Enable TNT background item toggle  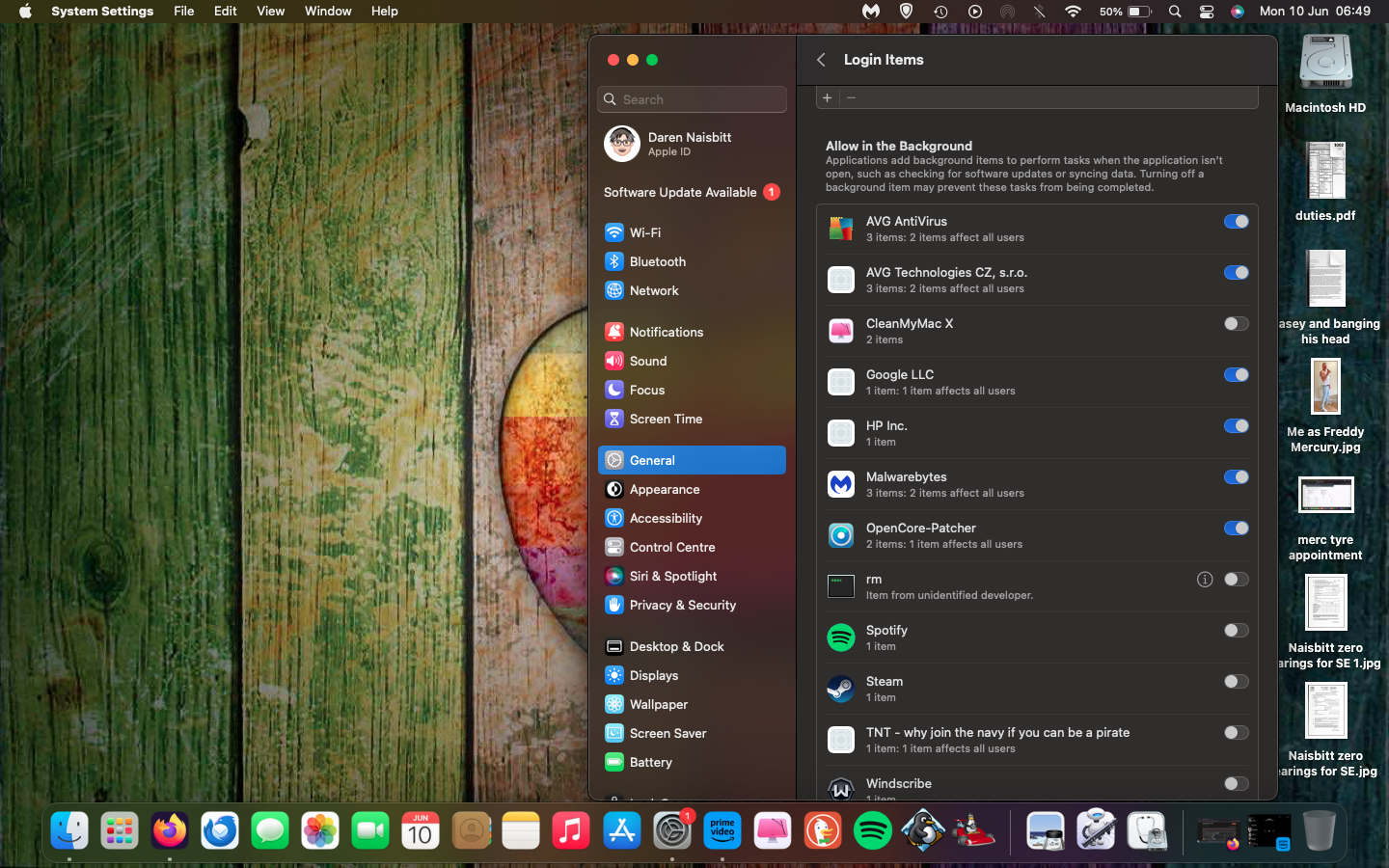[x=1237, y=733]
